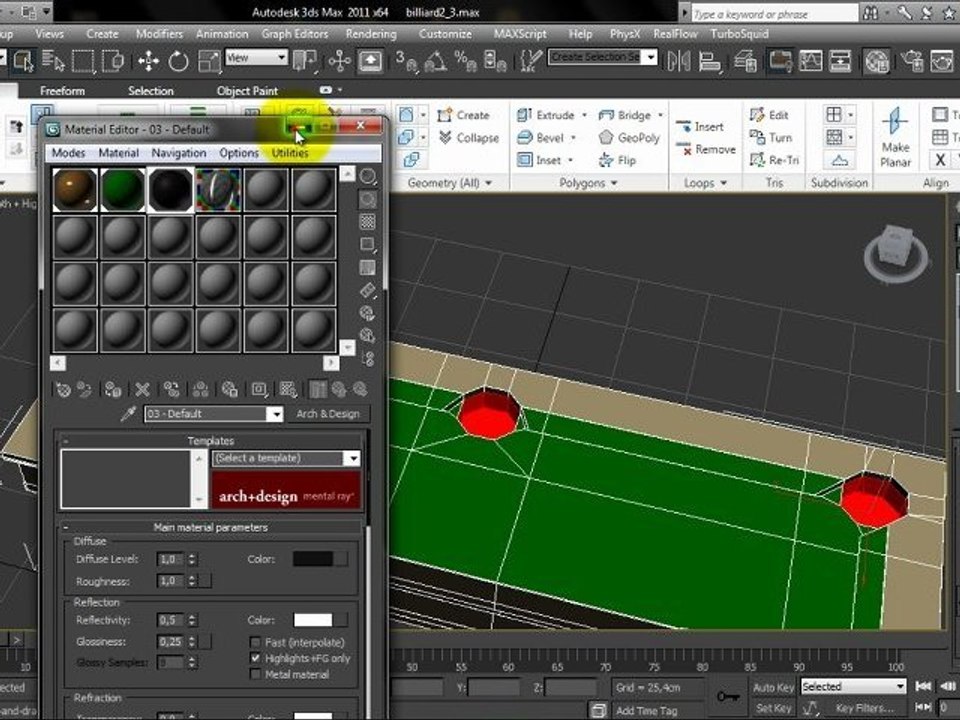
Task: Select the Move tool in main toolbar
Action: pyautogui.click(x=149, y=61)
